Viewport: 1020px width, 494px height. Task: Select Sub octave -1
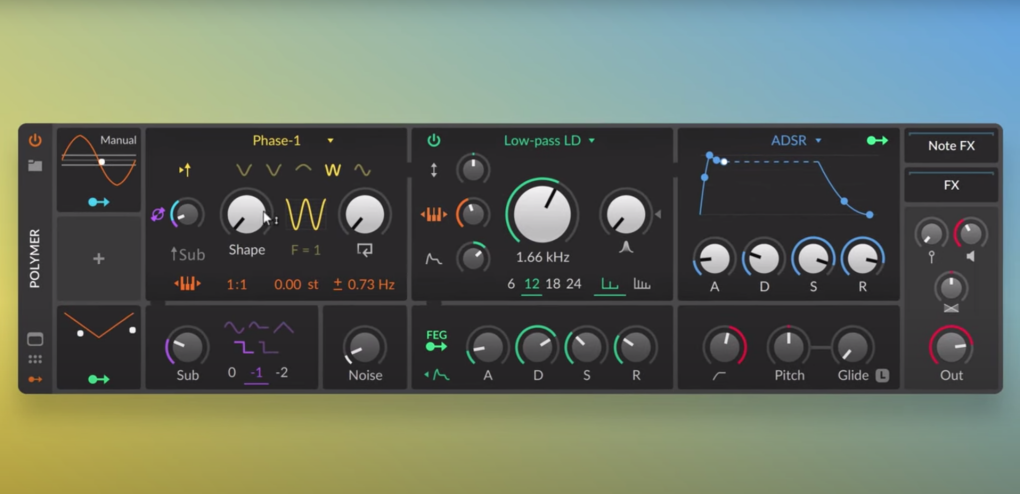pos(256,373)
